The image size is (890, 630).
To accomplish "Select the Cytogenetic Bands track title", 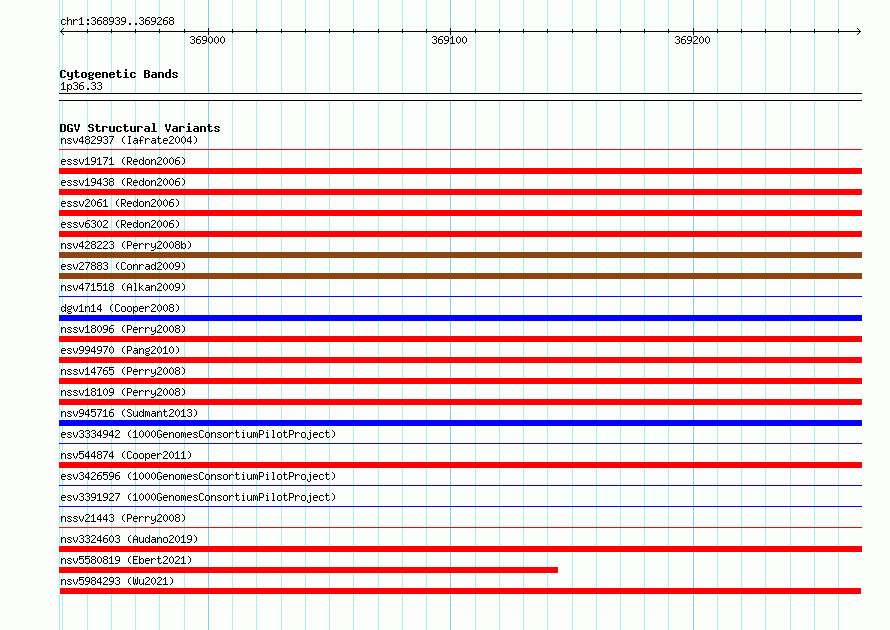I will tap(119, 74).
